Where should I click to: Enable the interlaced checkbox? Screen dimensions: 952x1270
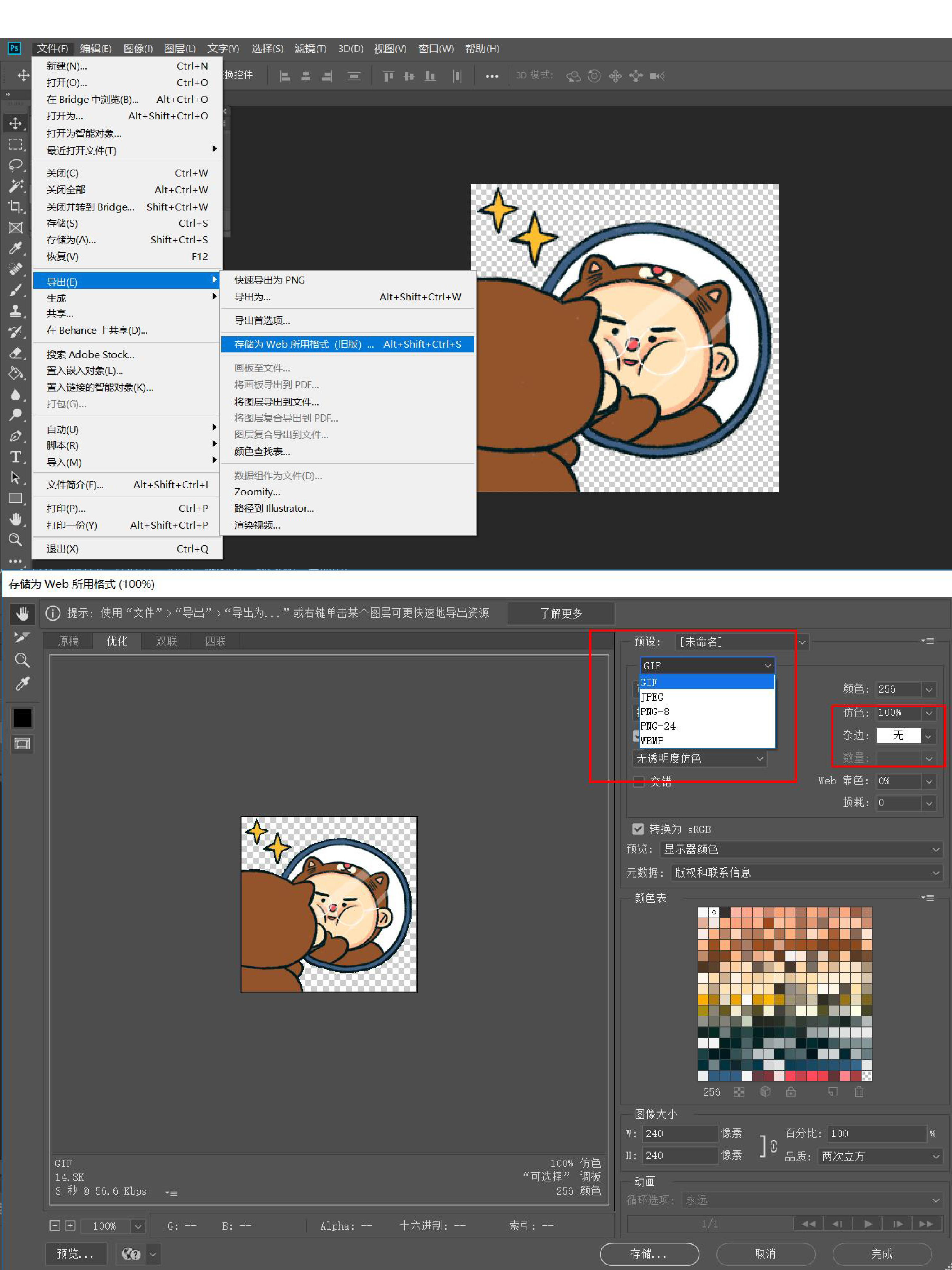639,781
